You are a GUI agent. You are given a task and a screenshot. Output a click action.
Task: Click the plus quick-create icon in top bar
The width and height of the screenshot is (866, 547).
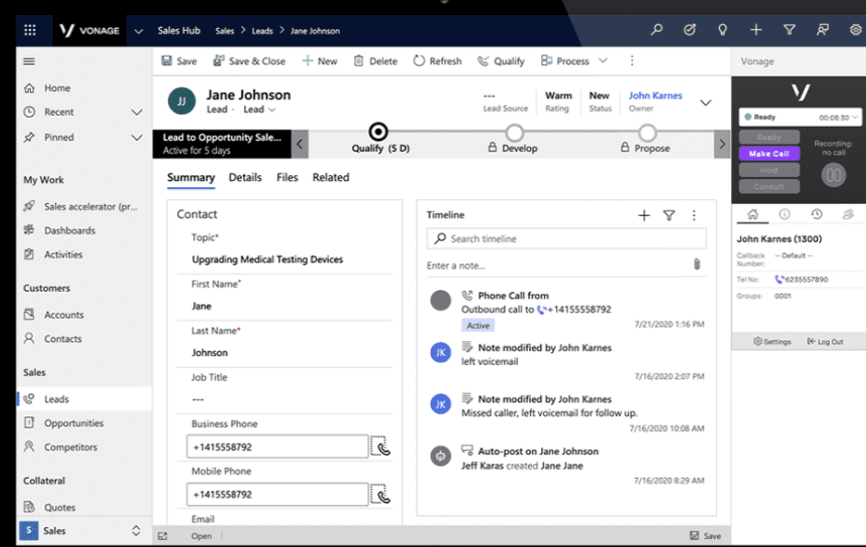pyautogui.click(x=756, y=30)
